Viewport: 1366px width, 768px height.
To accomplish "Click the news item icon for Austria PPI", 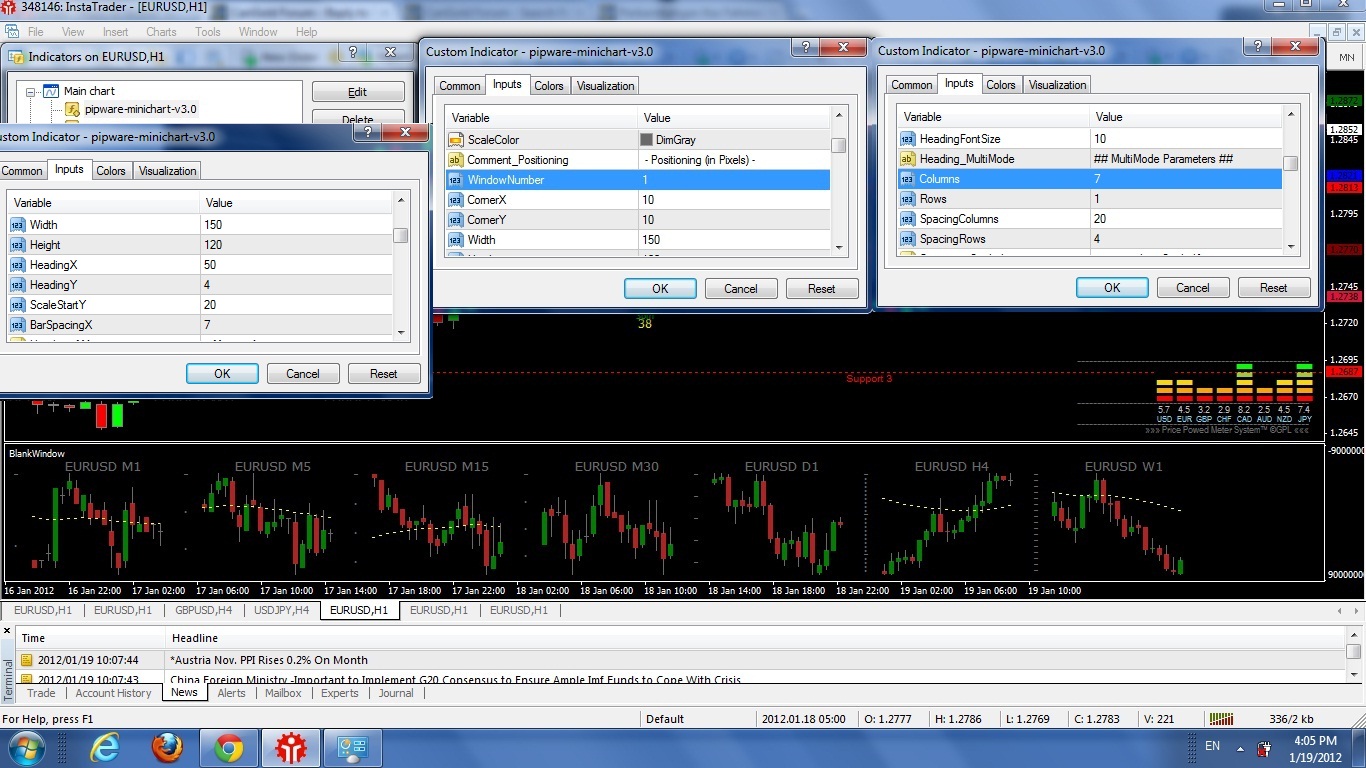I will (x=27, y=660).
